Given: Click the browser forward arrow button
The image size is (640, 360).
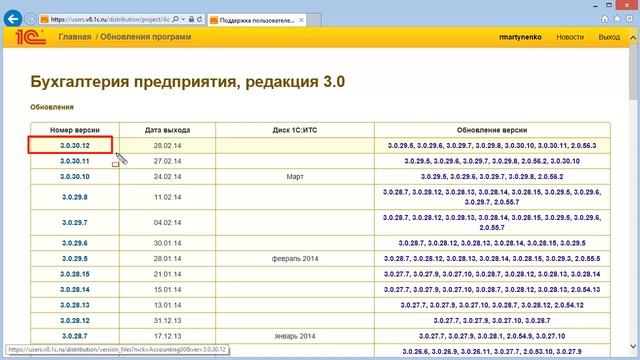Looking at the screenshot, I should 30,19.
